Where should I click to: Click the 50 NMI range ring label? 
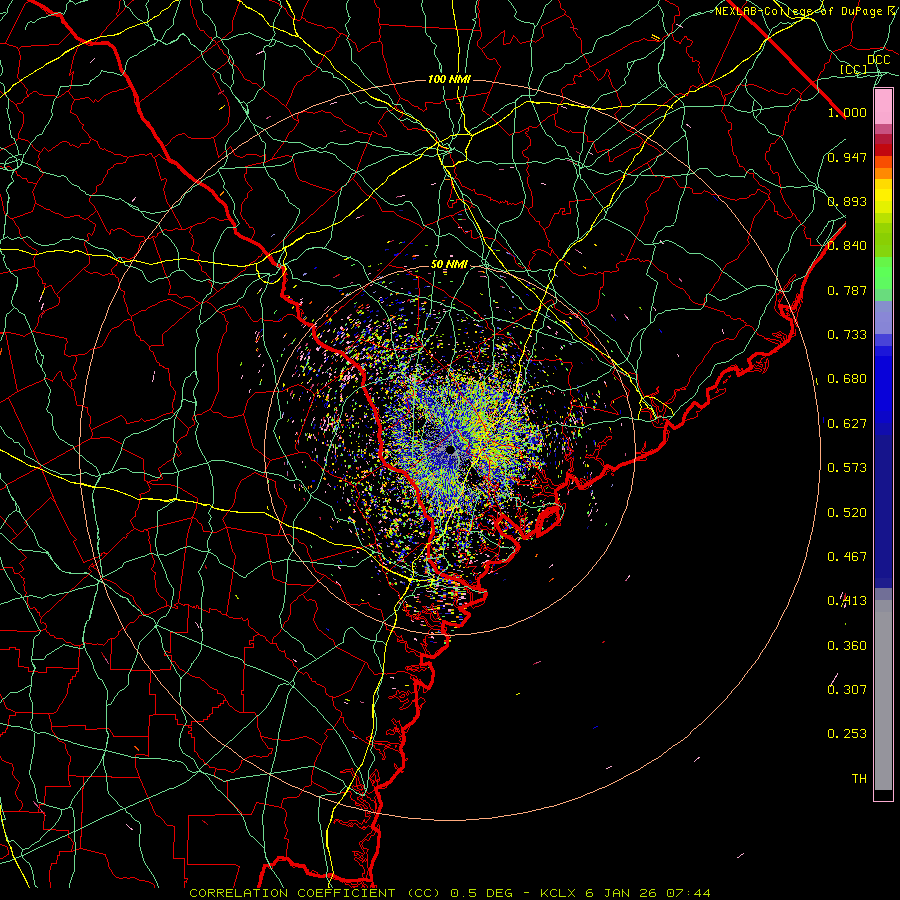(449, 264)
